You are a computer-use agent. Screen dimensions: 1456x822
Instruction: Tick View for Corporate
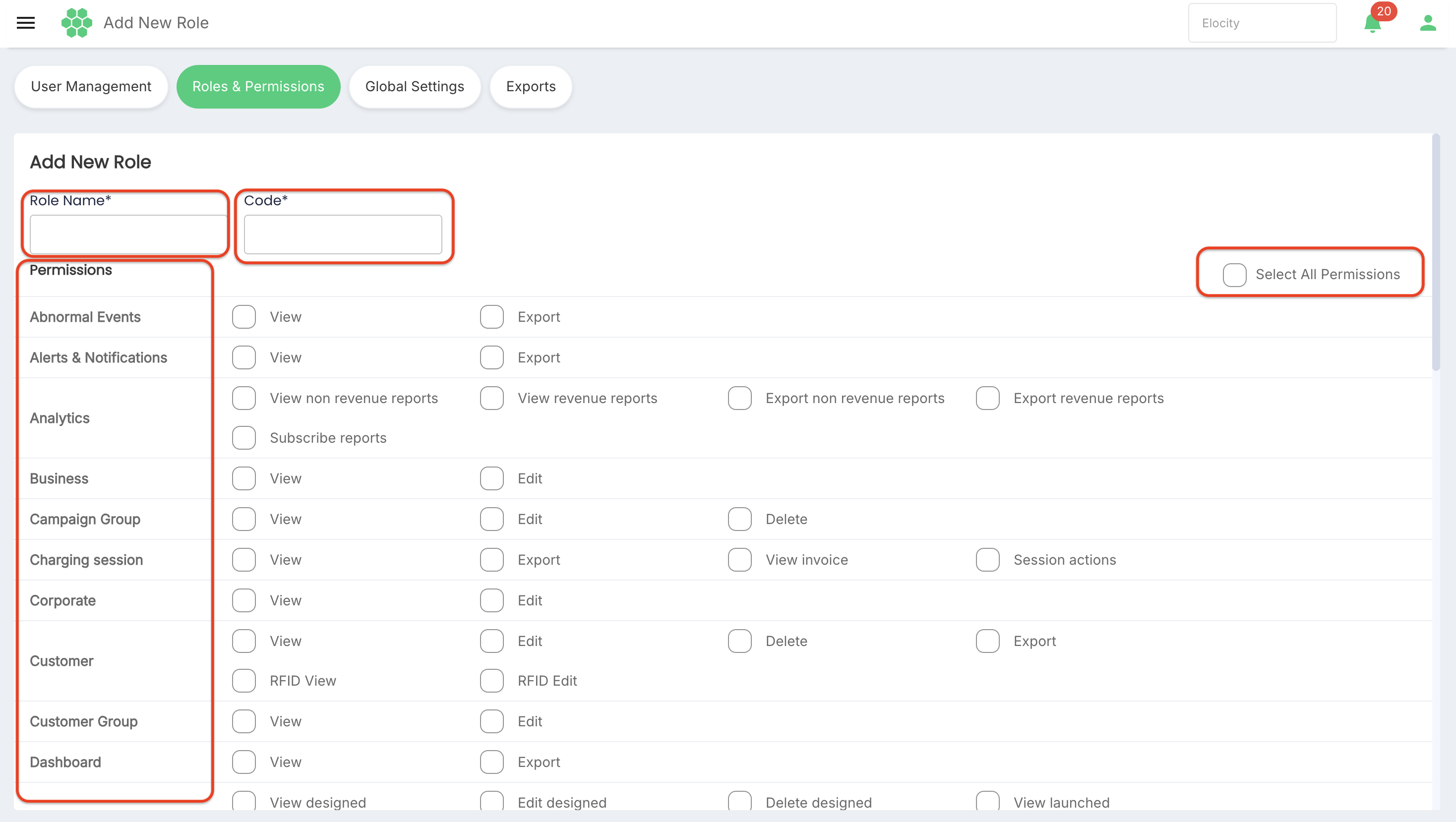(x=244, y=600)
